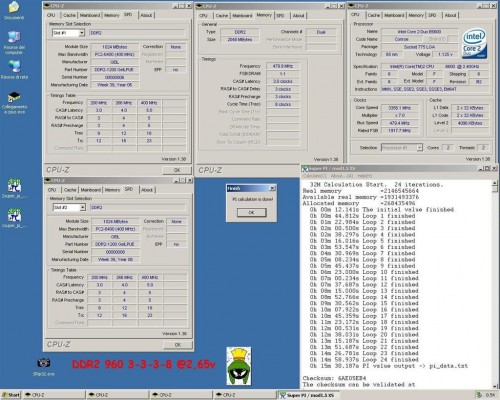Select the lower super_pi desktop icon
Viewport: 500px width, 400px height.
point(14,218)
